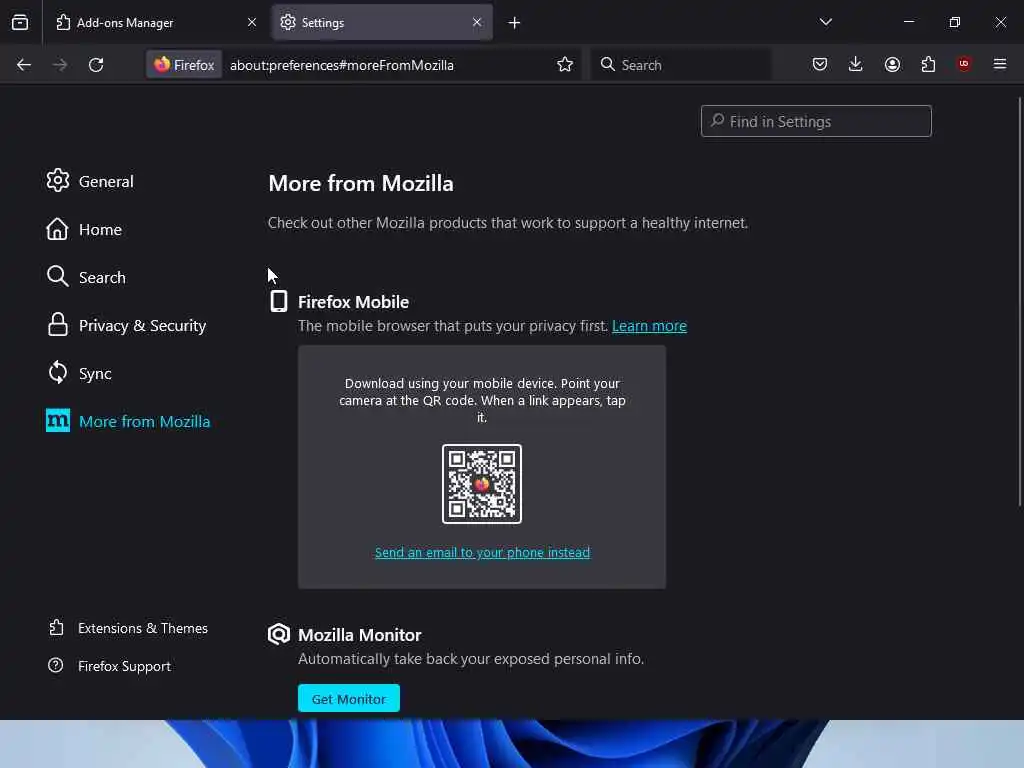Viewport: 1024px width, 768px height.
Task: Reload the current page
Action: (96, 65)
